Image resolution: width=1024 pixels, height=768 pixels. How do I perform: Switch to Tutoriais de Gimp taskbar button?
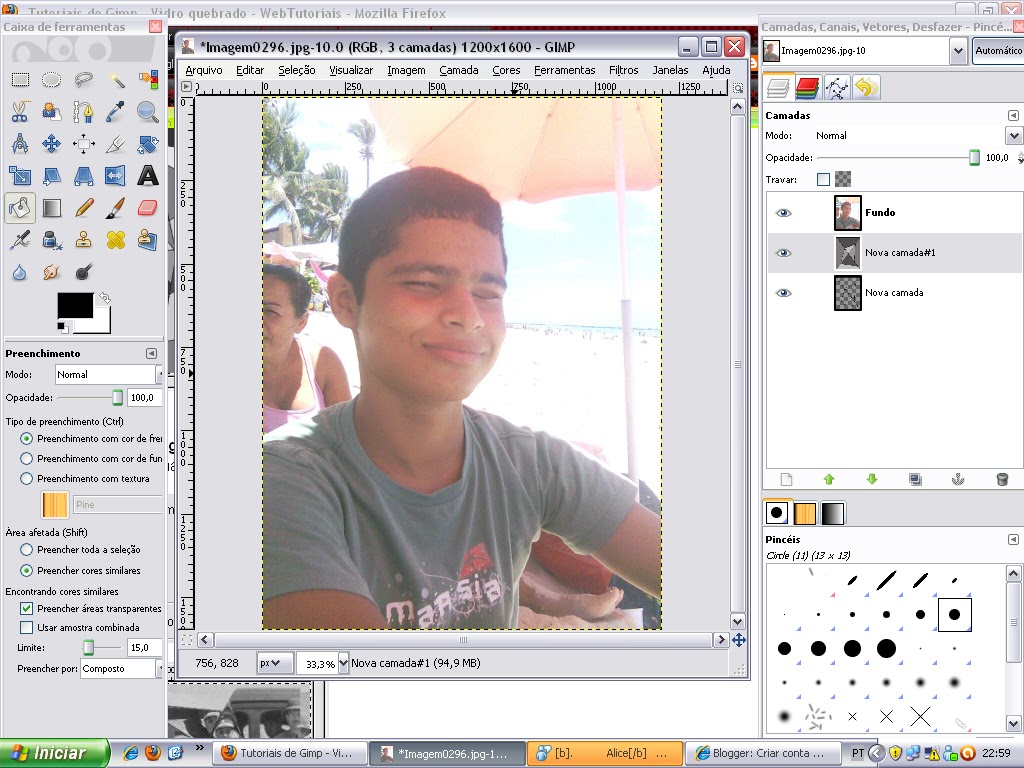click(290, 753)
